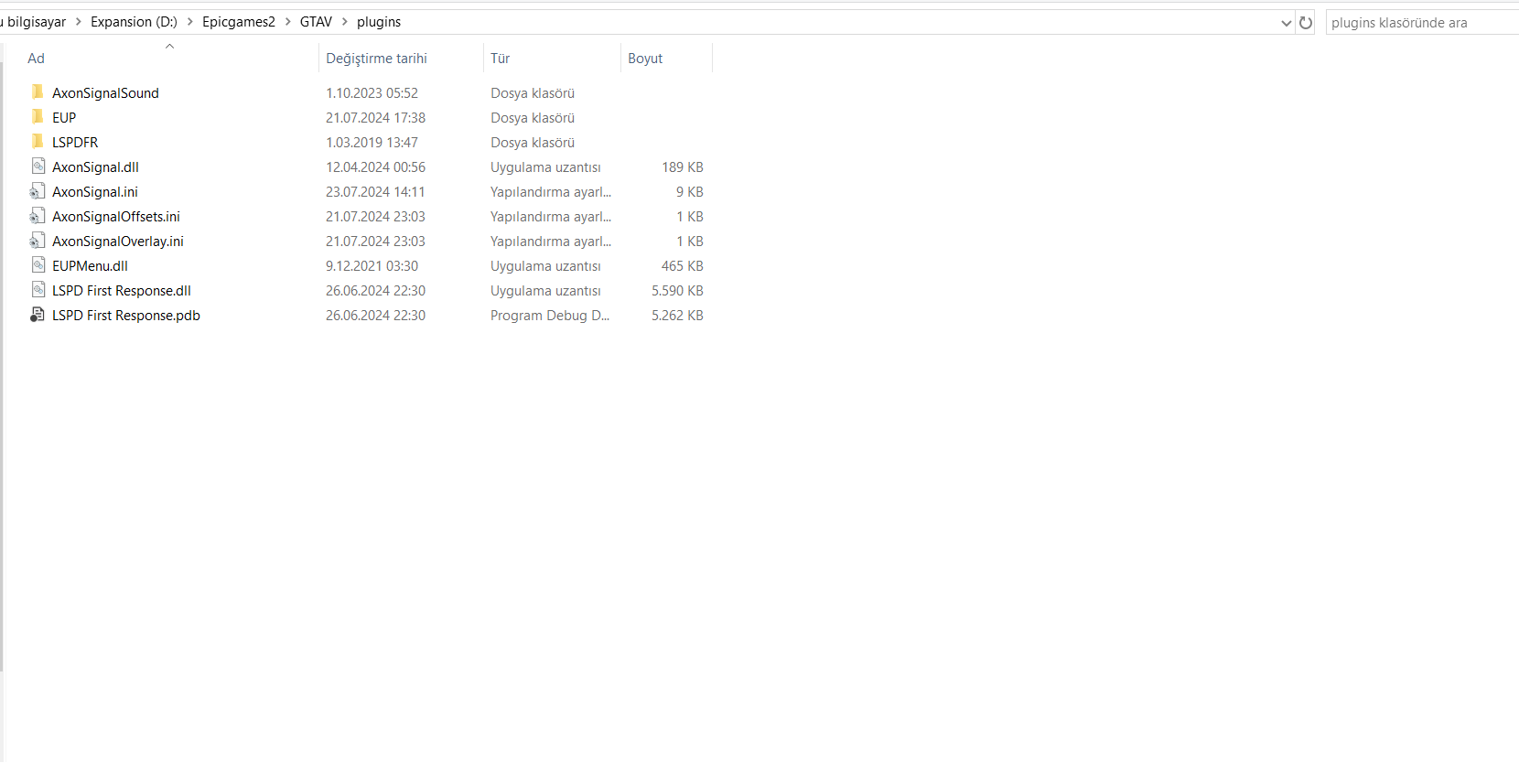Click the type cell of AxonSignal.ini
The image size is (1519, 784).
tap(551, 192)
